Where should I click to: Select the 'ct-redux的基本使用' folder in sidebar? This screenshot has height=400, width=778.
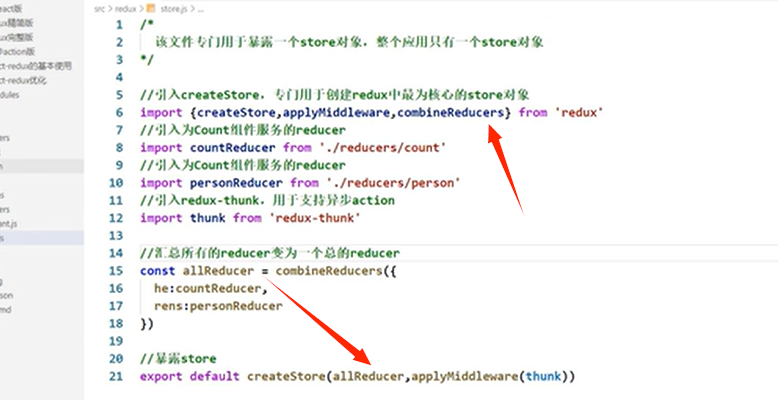tap(36, 66)
